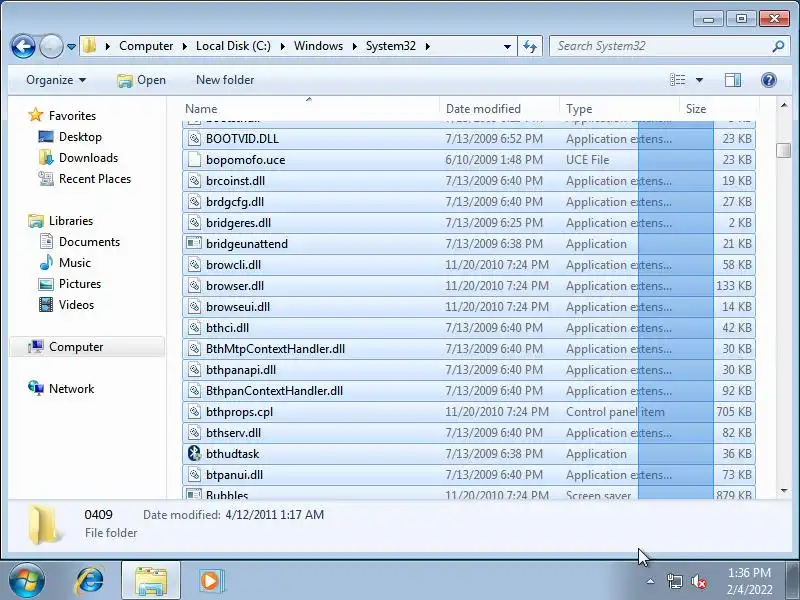Viewport: 800px width, 600px height.
Task: Open Downloads in the navigation pane
Action: [x=88, y=158]
